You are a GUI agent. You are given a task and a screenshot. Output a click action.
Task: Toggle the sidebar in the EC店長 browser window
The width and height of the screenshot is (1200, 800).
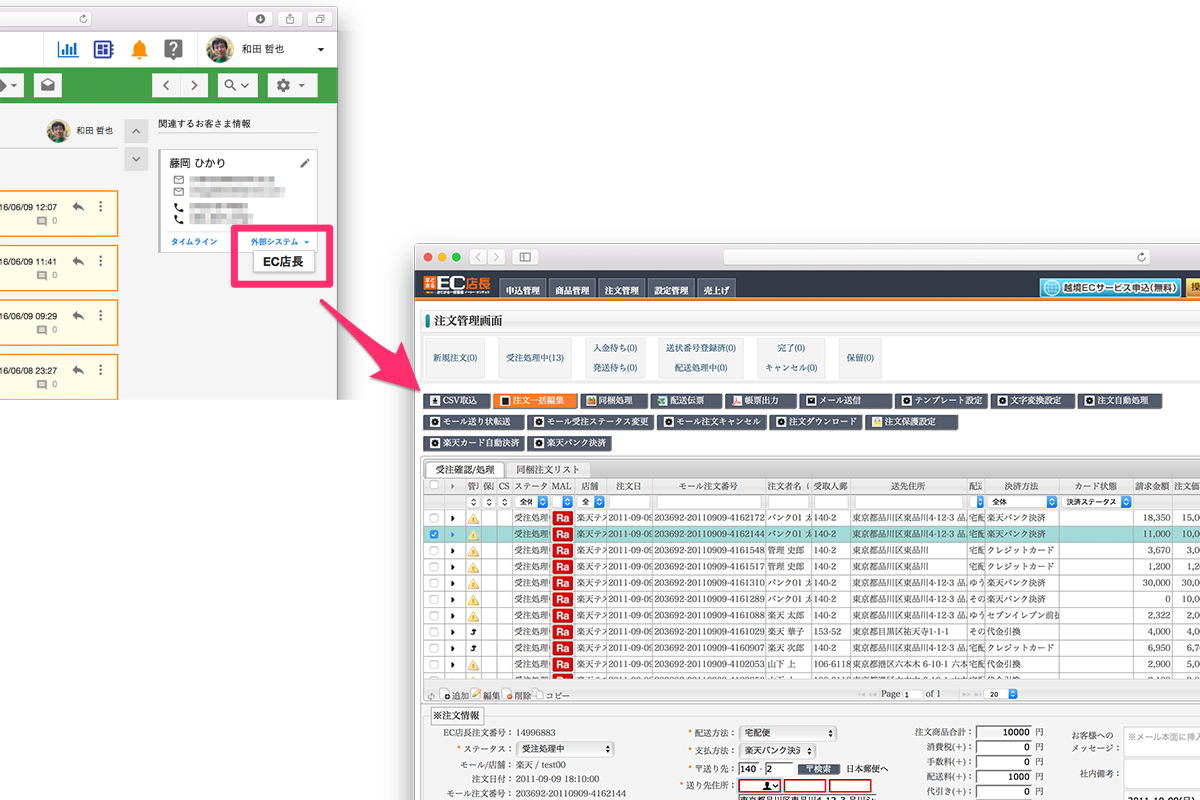coord(525,257)
